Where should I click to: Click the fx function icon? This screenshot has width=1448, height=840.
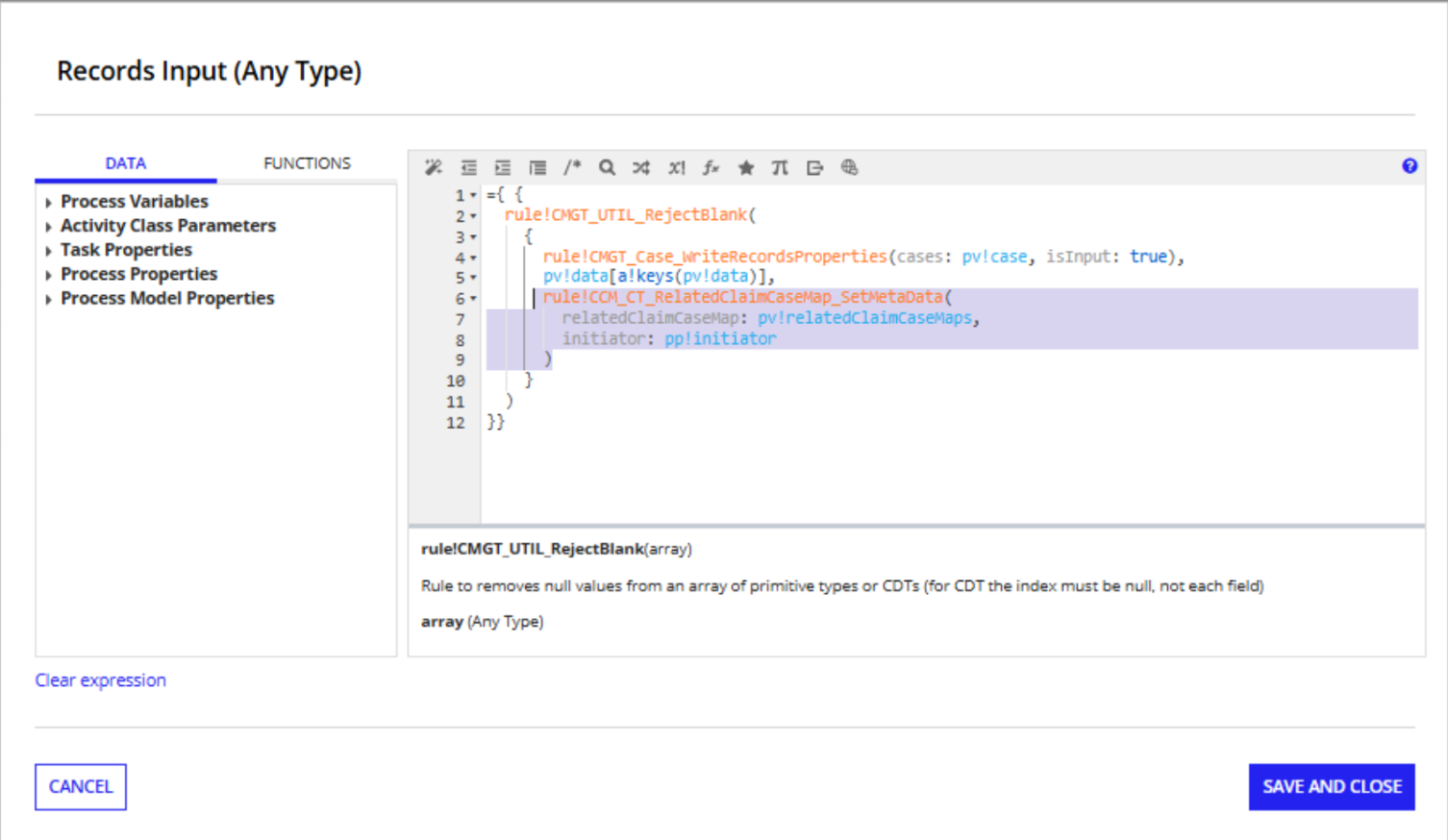711,167
